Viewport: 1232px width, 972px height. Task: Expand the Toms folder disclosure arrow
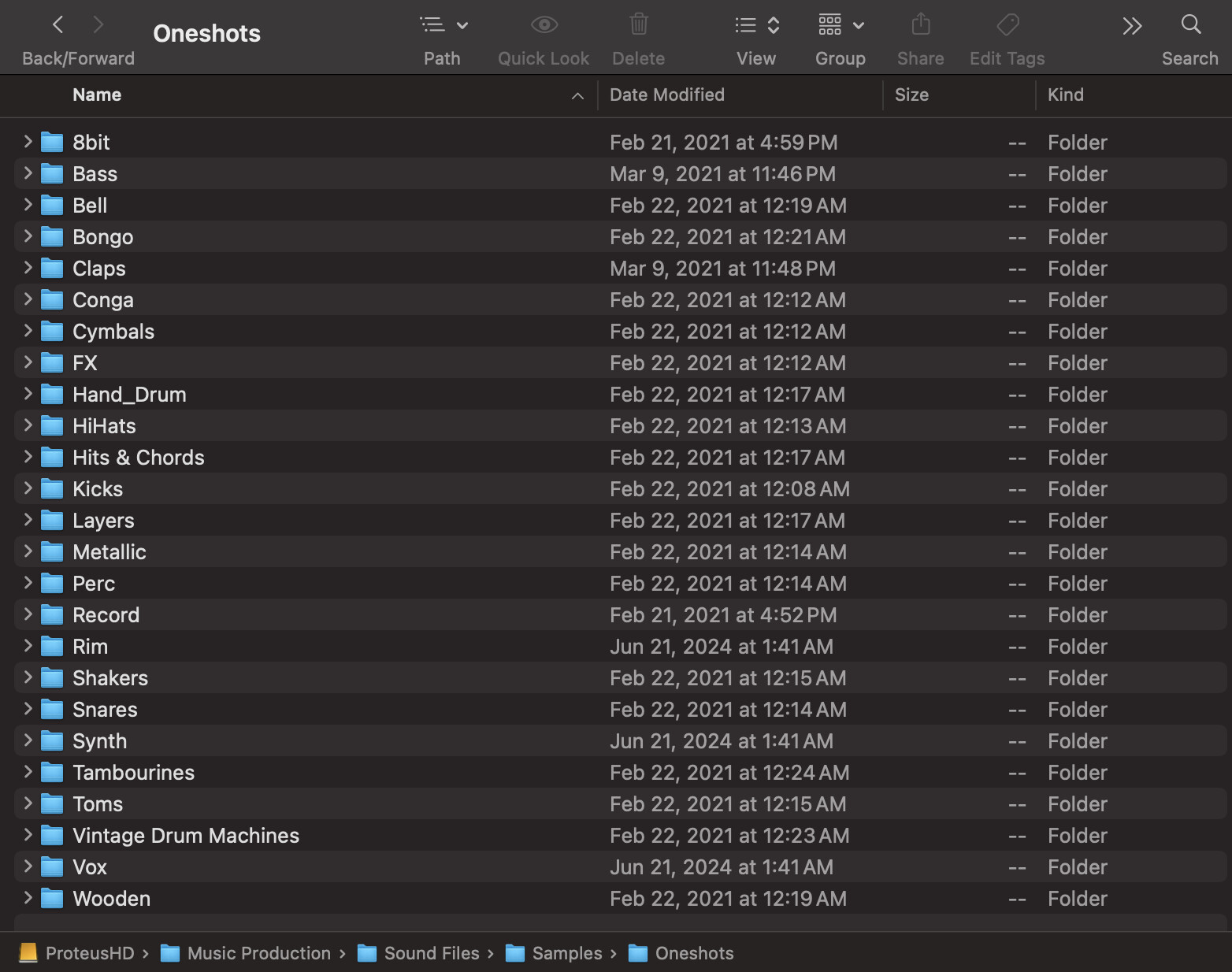(x=28, y=803)
